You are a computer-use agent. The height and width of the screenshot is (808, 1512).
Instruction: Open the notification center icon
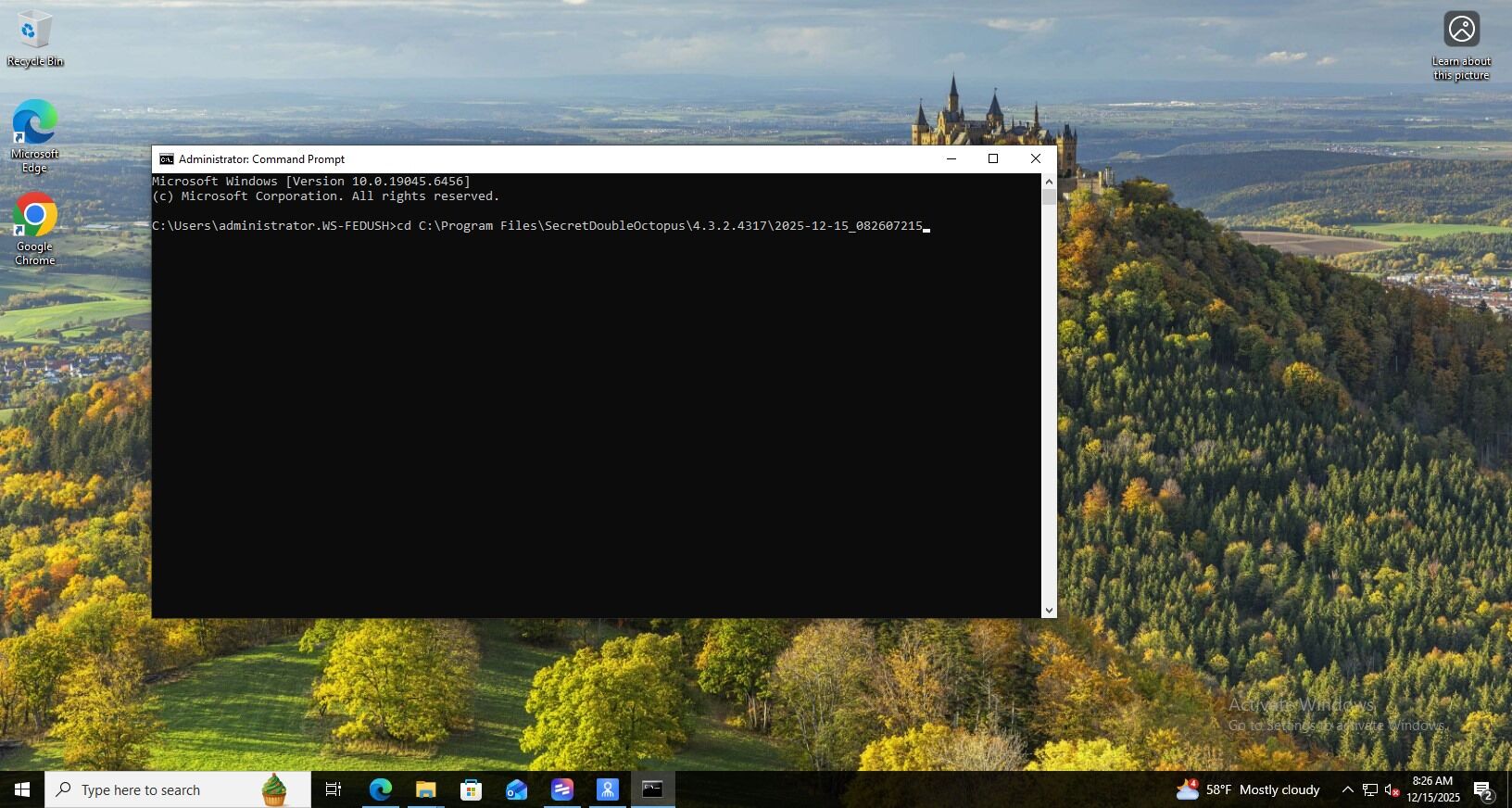[x=1484, y=791]
